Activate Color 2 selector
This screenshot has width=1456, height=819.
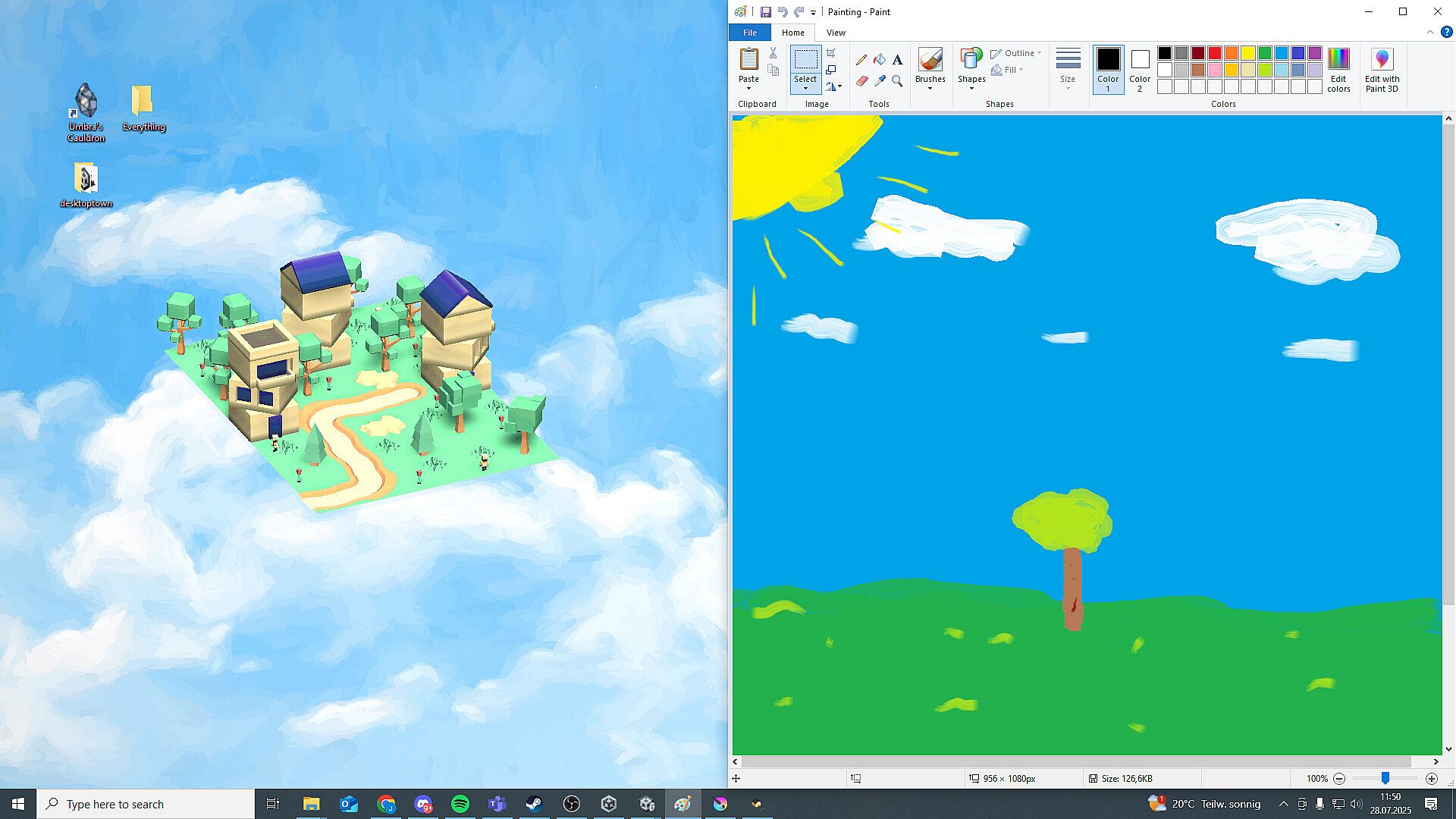click(x=1140, y=69)
